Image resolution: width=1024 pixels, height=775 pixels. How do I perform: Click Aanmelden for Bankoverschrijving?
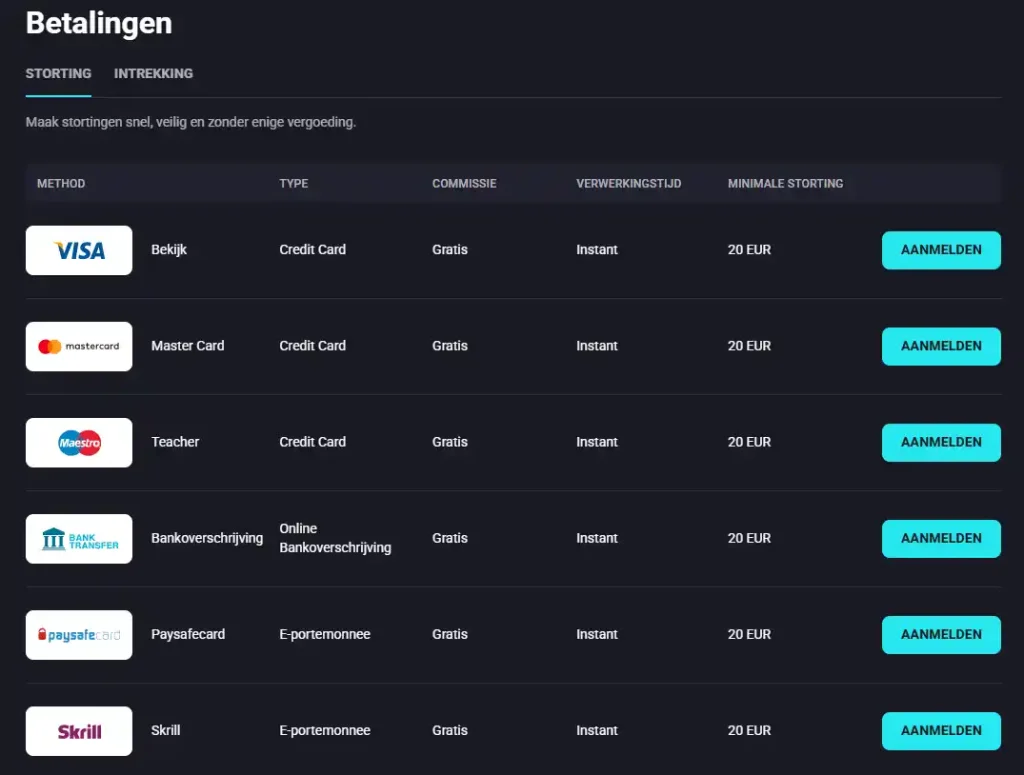click(941, 539)
